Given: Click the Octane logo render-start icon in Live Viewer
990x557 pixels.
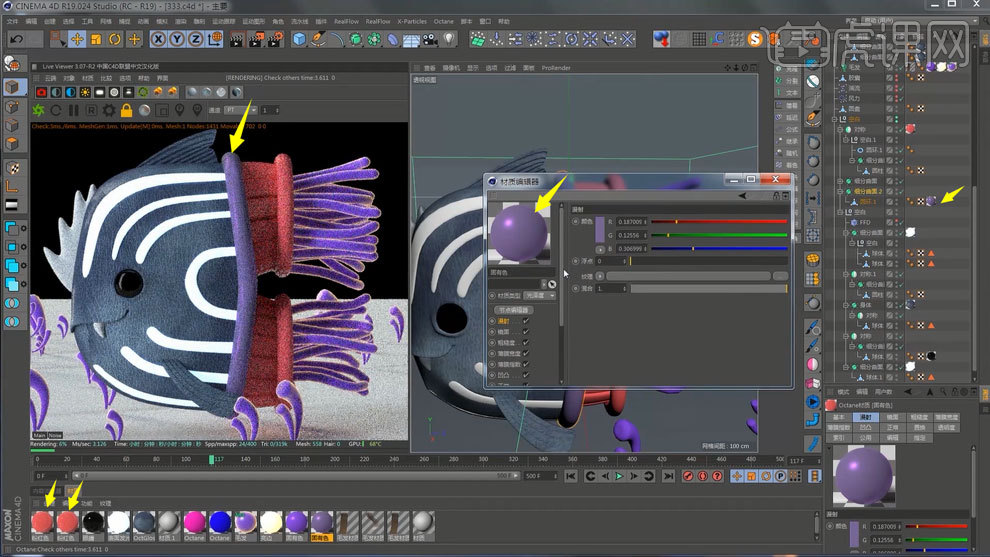Looking at the screenshot, I should click(x=39, y=110).
